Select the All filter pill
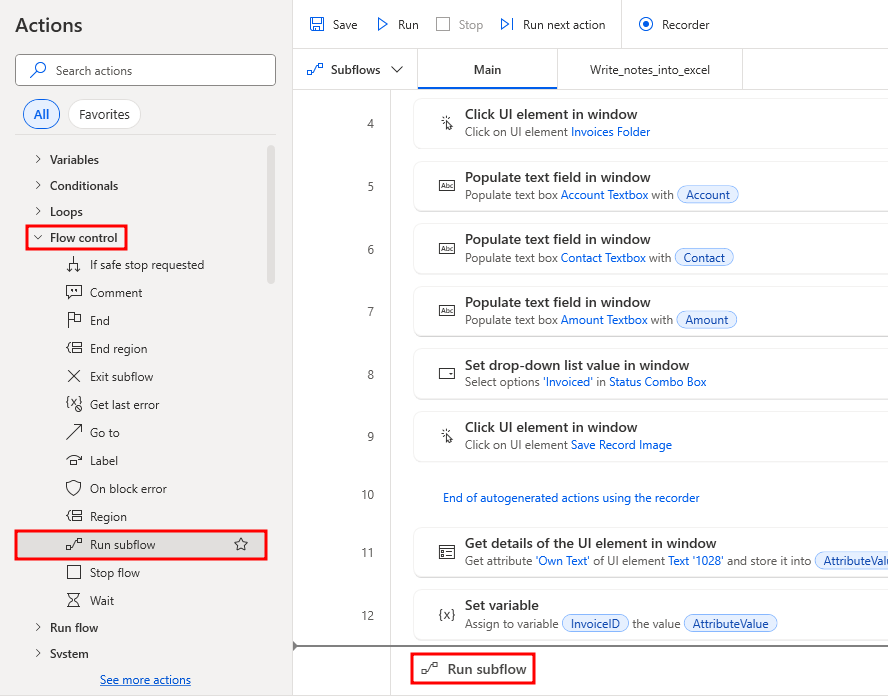 tap(41, 114)
